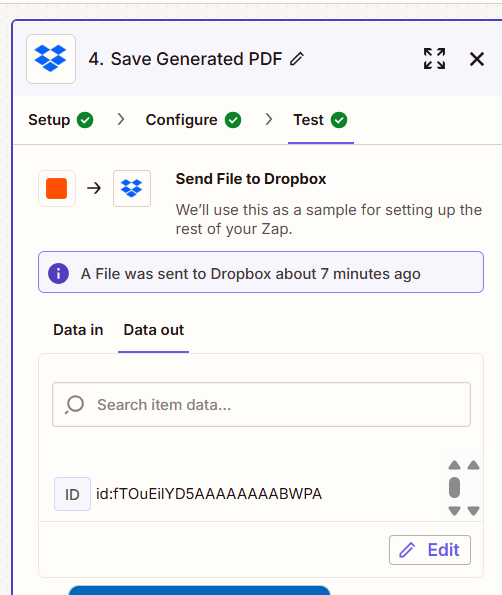Click the small Dropbox destination icon
Screen dimensions: 502x595
tap(132, 188)
